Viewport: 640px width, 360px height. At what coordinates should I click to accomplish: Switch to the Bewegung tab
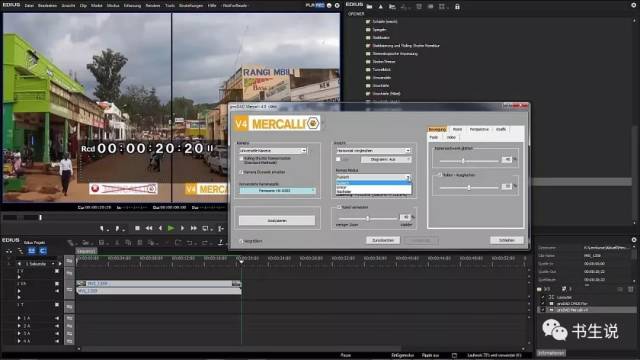click(437, 129)
